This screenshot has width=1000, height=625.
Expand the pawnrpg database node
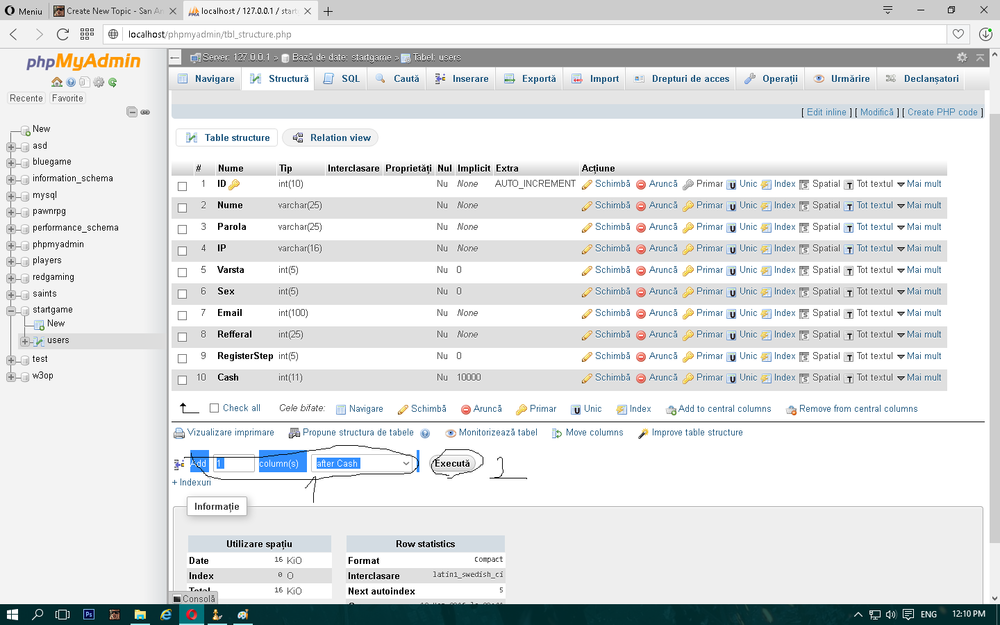(x=11, y=212)
